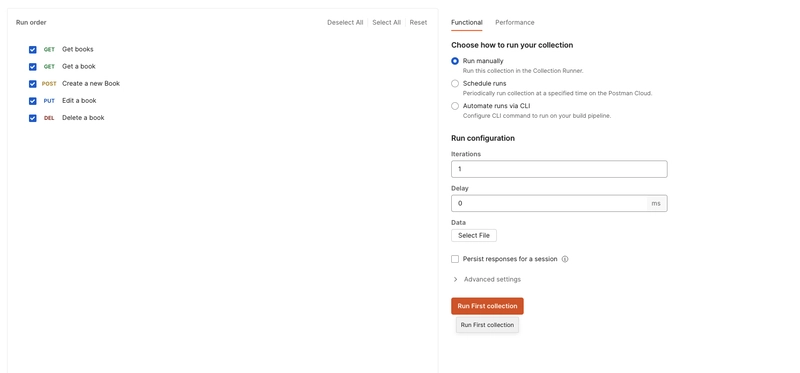Click the PUT method badge for Edit a book

coord(49,101)
